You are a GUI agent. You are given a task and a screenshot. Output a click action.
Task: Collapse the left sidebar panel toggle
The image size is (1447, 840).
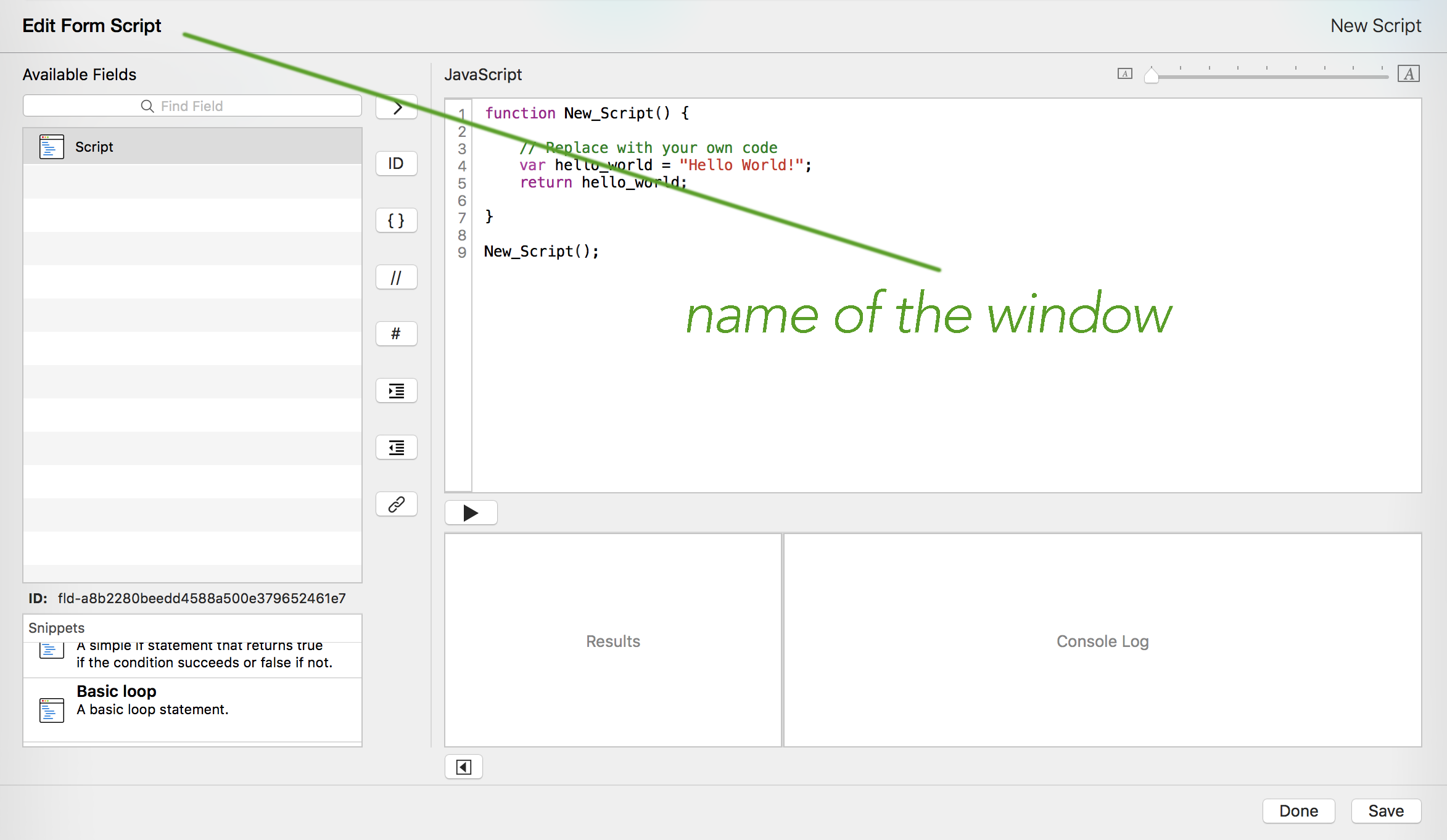click(463, 767)
